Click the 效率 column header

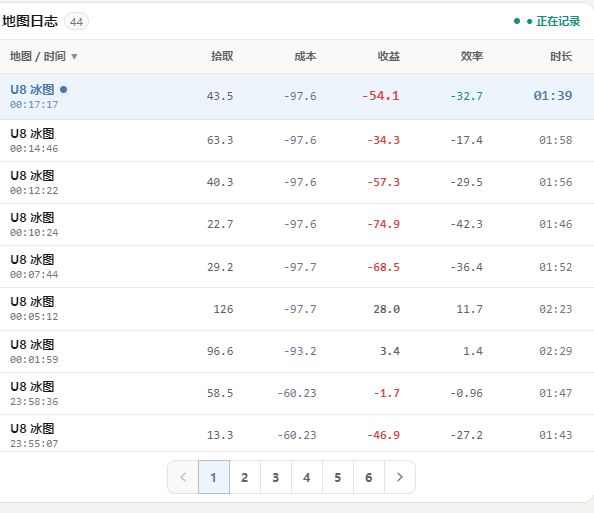(x=472, y=56)
